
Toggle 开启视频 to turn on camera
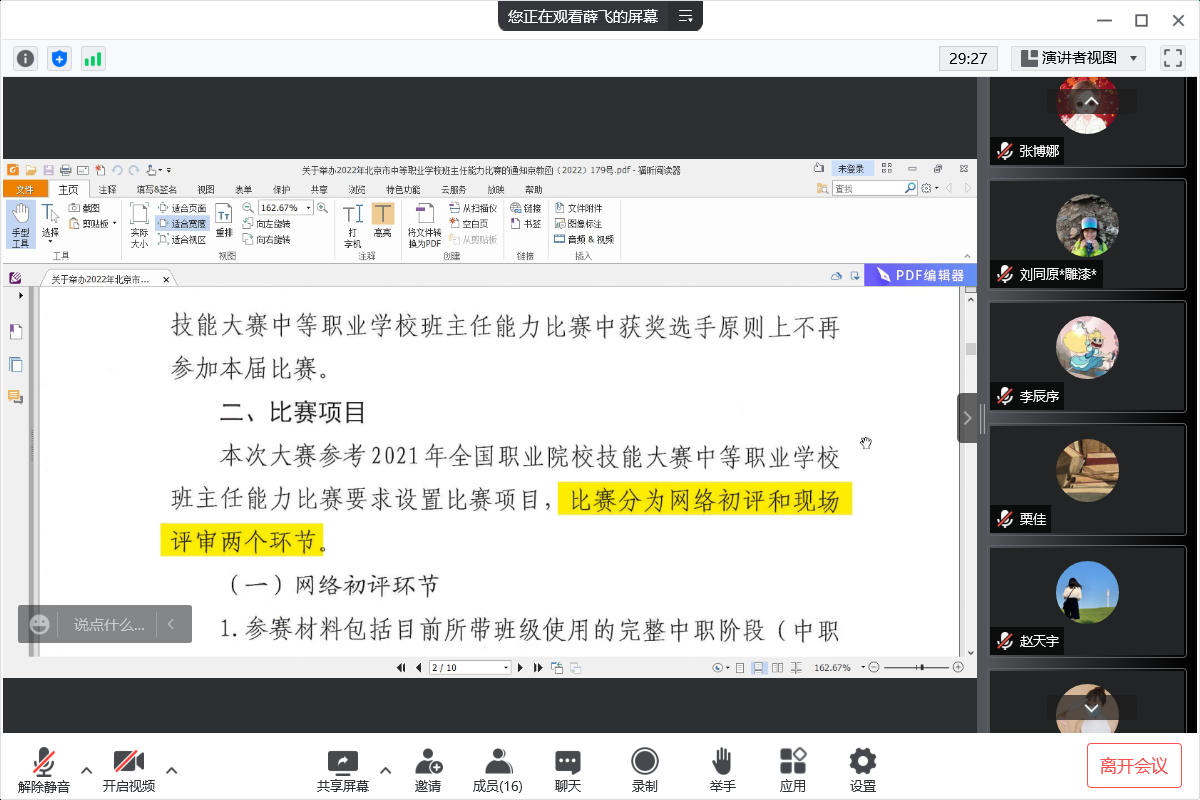(128, 770)
